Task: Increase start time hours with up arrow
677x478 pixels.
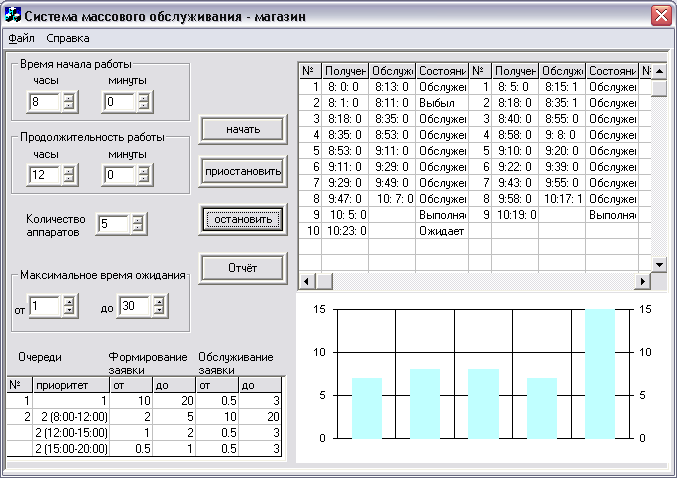Action: point(68,97)
